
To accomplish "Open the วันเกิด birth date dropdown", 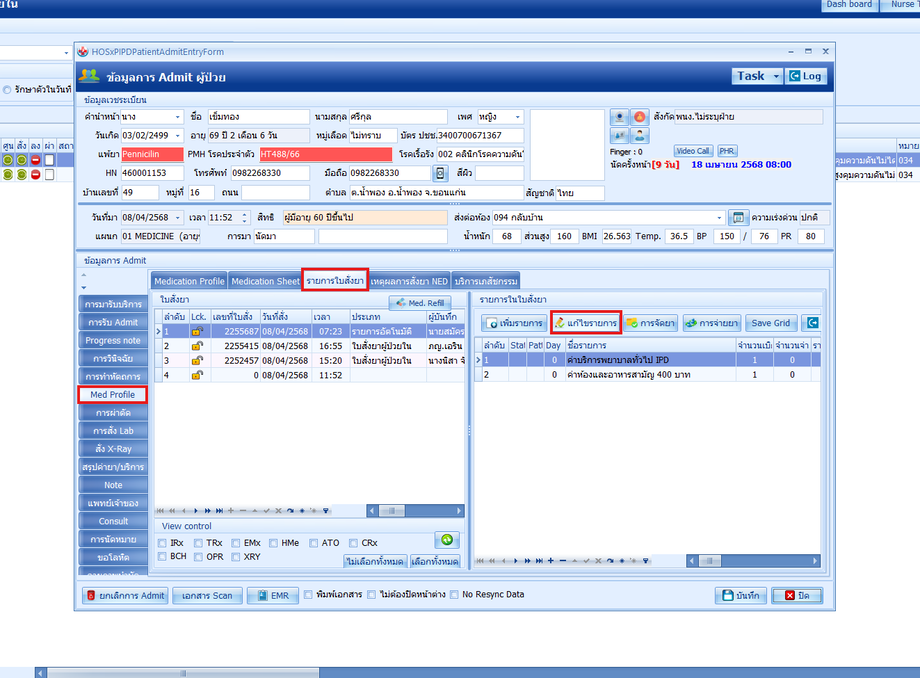I will point(177,135).
